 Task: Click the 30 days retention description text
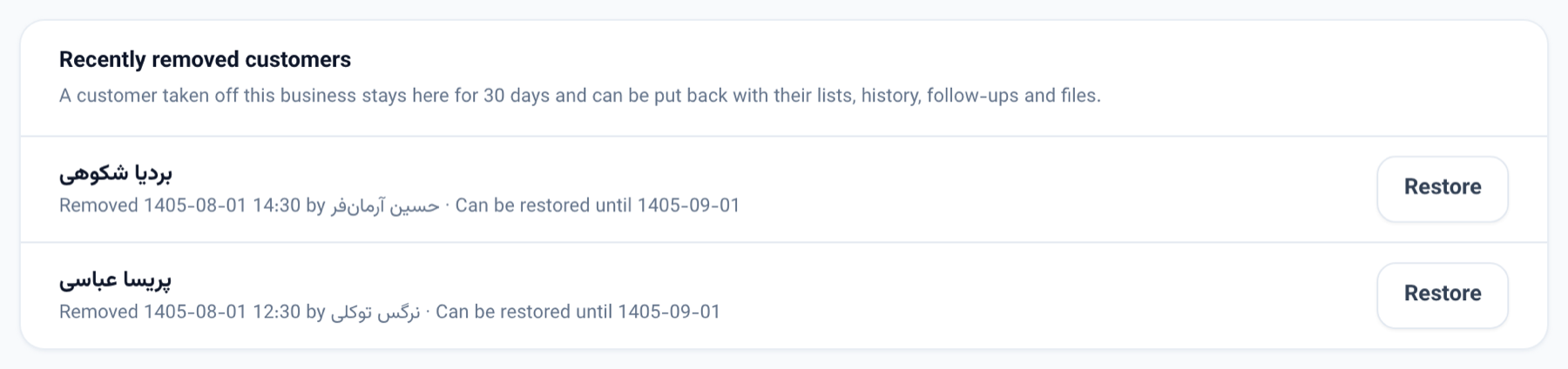[580, 96]
